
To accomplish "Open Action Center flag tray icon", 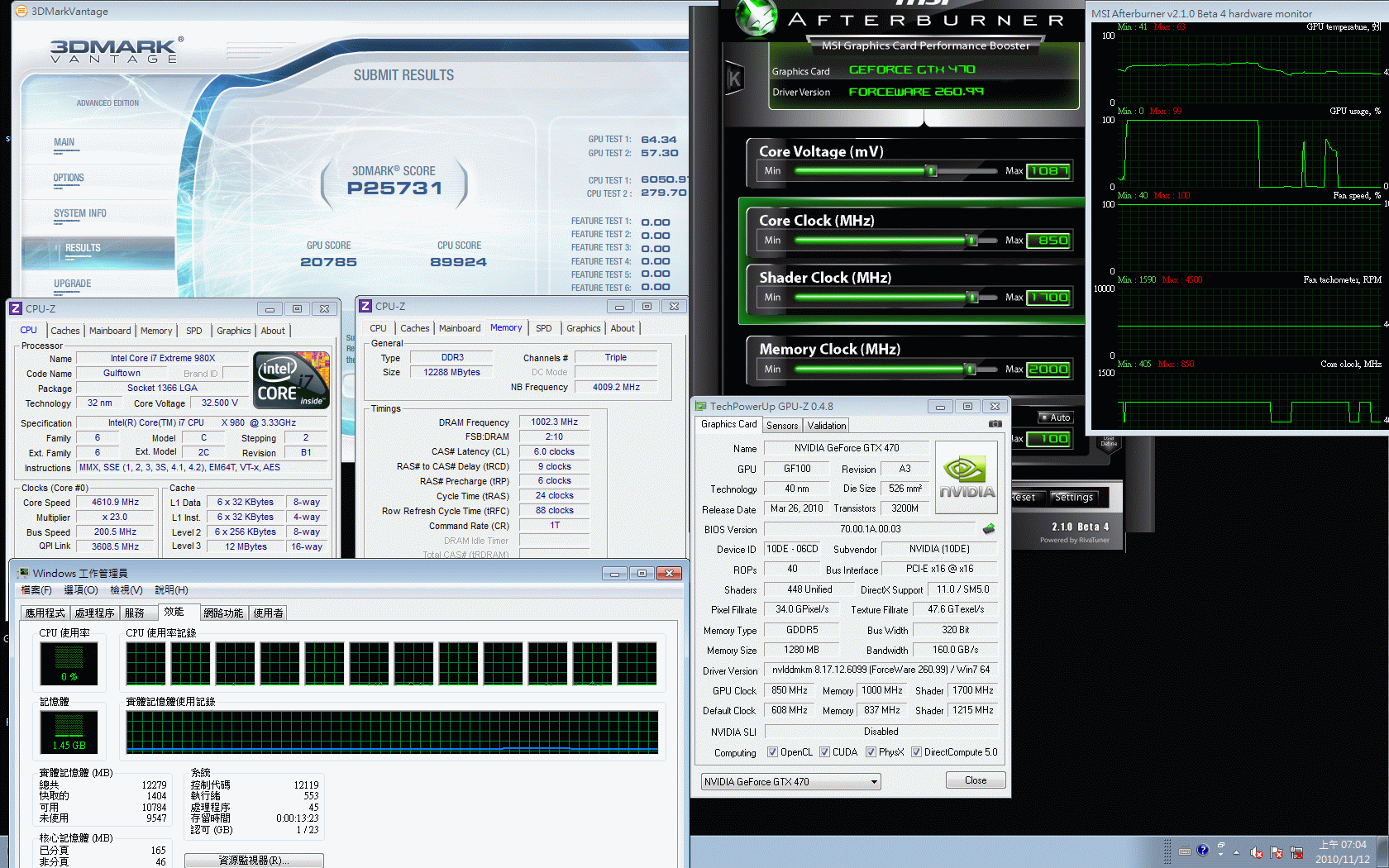I will [x=1277, y=852].
